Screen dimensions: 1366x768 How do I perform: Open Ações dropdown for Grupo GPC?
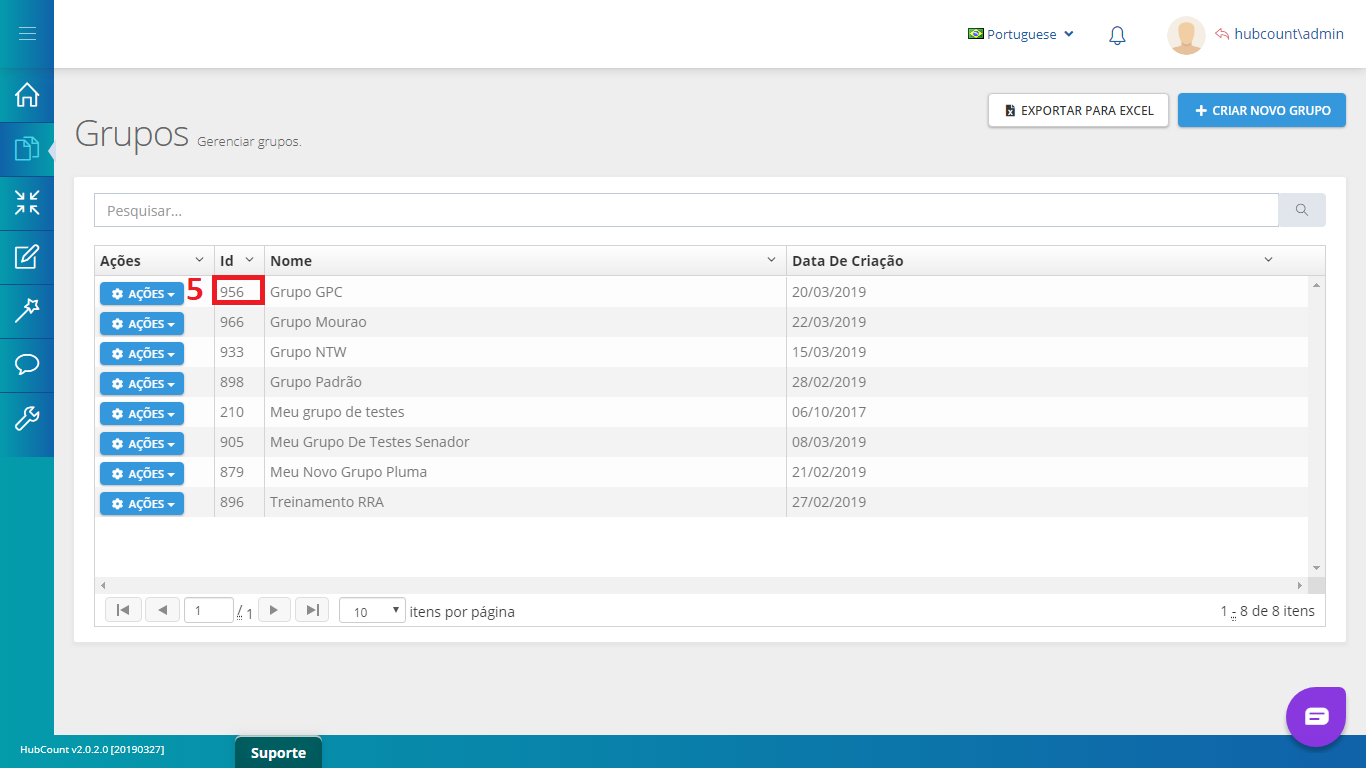[x=142, y=294]
